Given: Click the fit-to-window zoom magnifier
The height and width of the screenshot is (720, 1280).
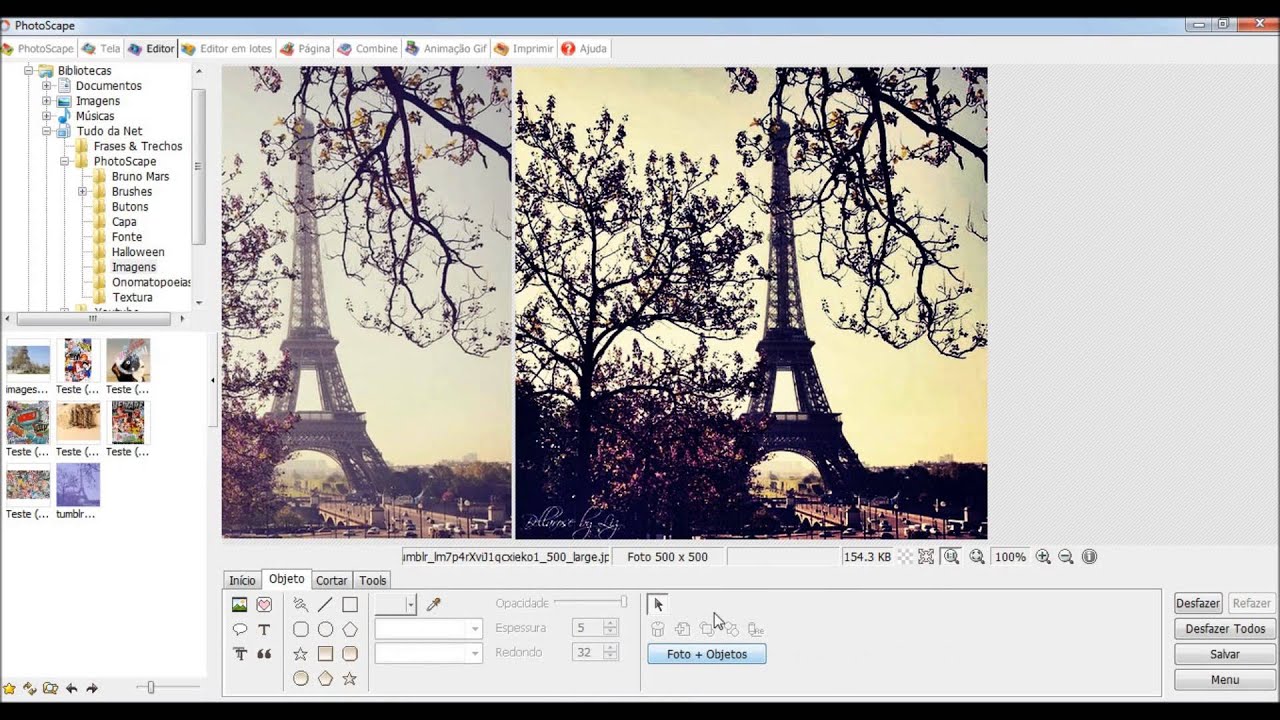Looking at the screenshot, I should point(976,557).
